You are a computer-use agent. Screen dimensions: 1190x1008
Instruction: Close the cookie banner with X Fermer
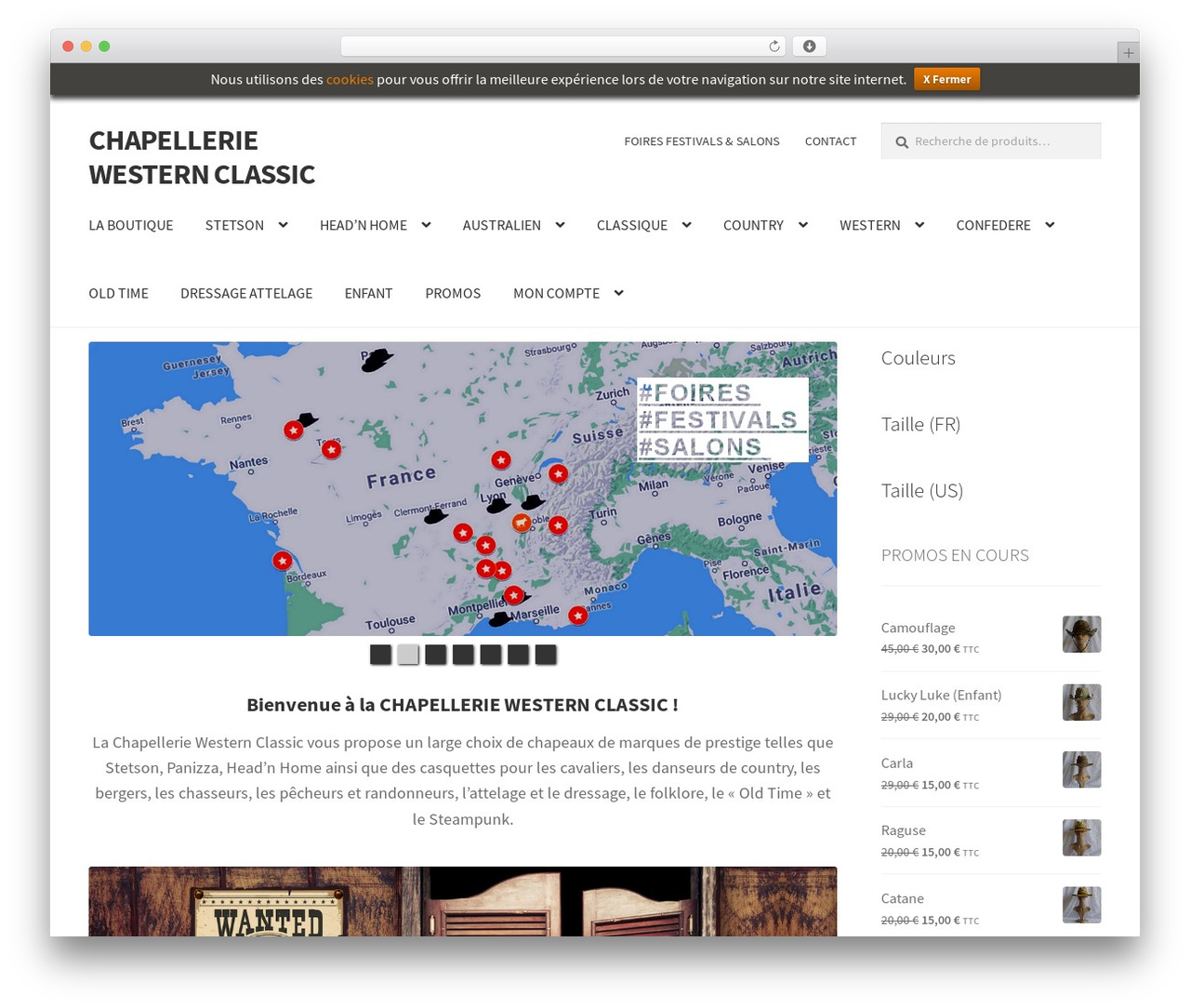946,79
